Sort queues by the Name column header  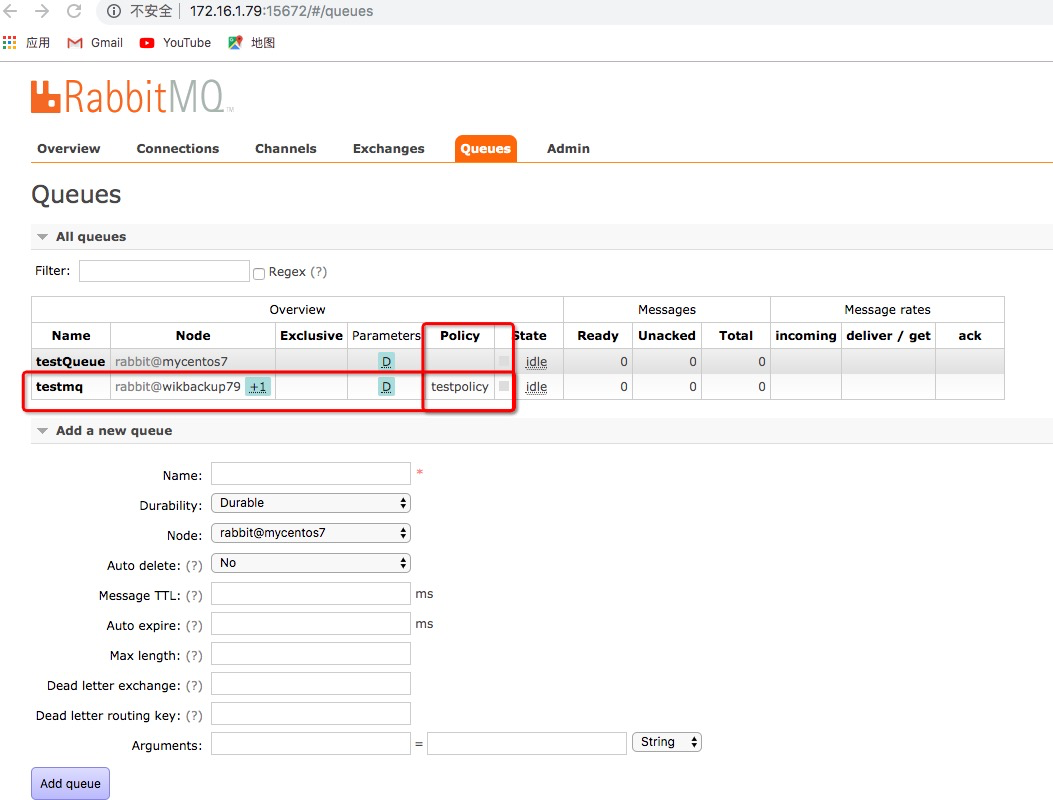71,336
